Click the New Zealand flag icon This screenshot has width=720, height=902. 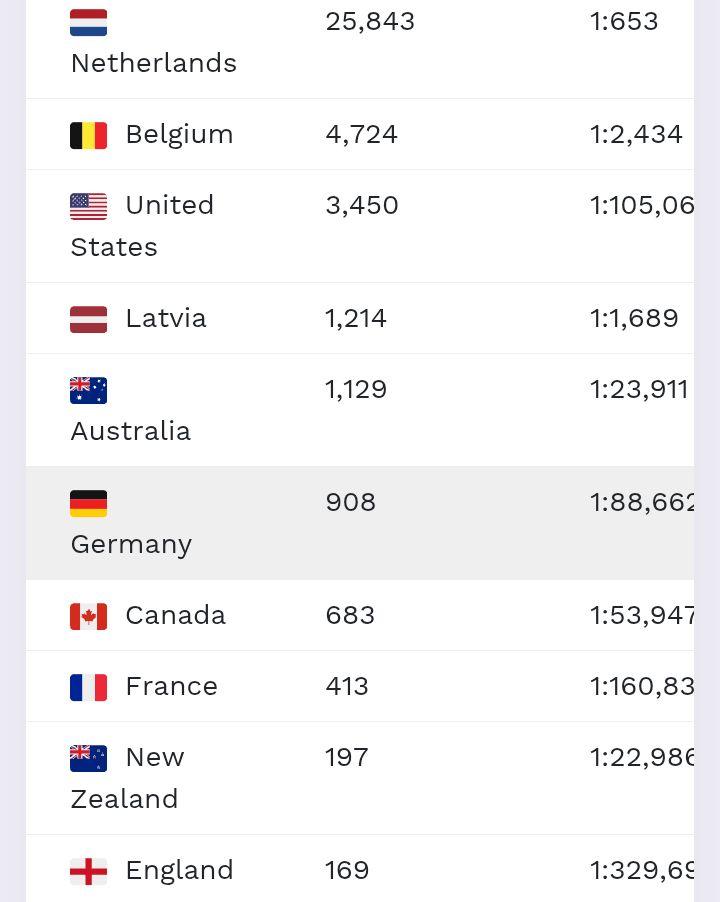pos(89,758)
